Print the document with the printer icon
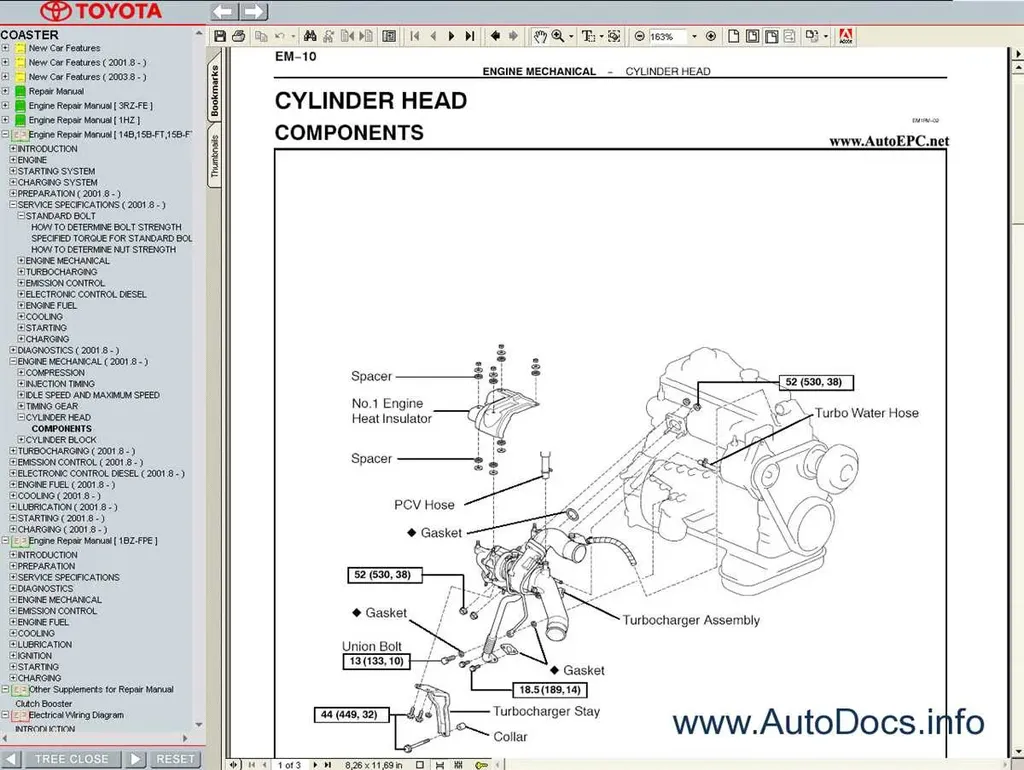This screenshot has width=1024, height=770. tap(238, 37)
